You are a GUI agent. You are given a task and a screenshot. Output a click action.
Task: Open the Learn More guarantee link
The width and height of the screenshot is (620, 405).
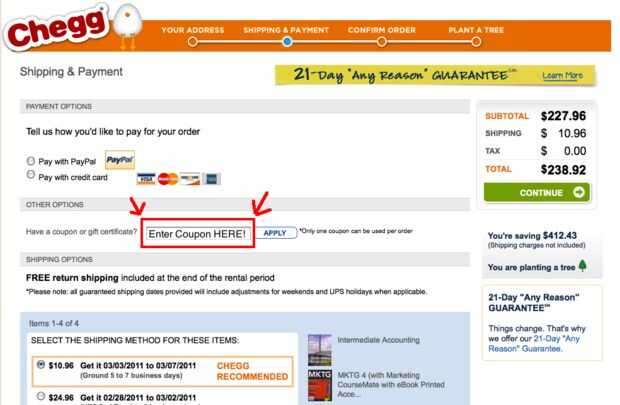562,76
